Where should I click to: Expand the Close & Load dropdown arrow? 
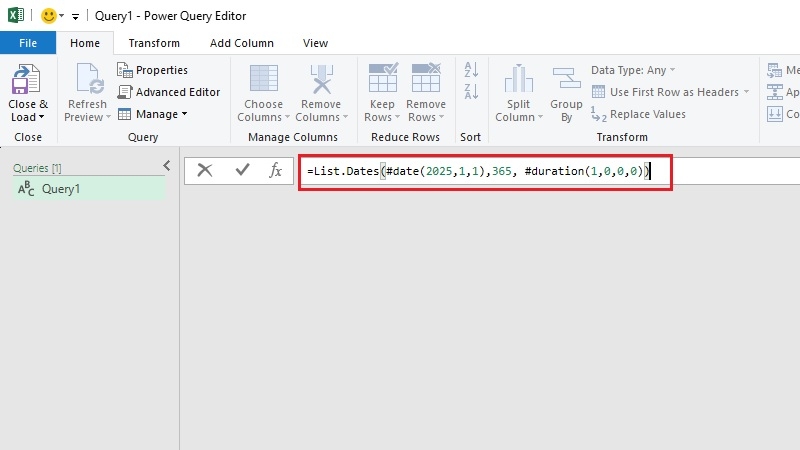pos(41,117)
